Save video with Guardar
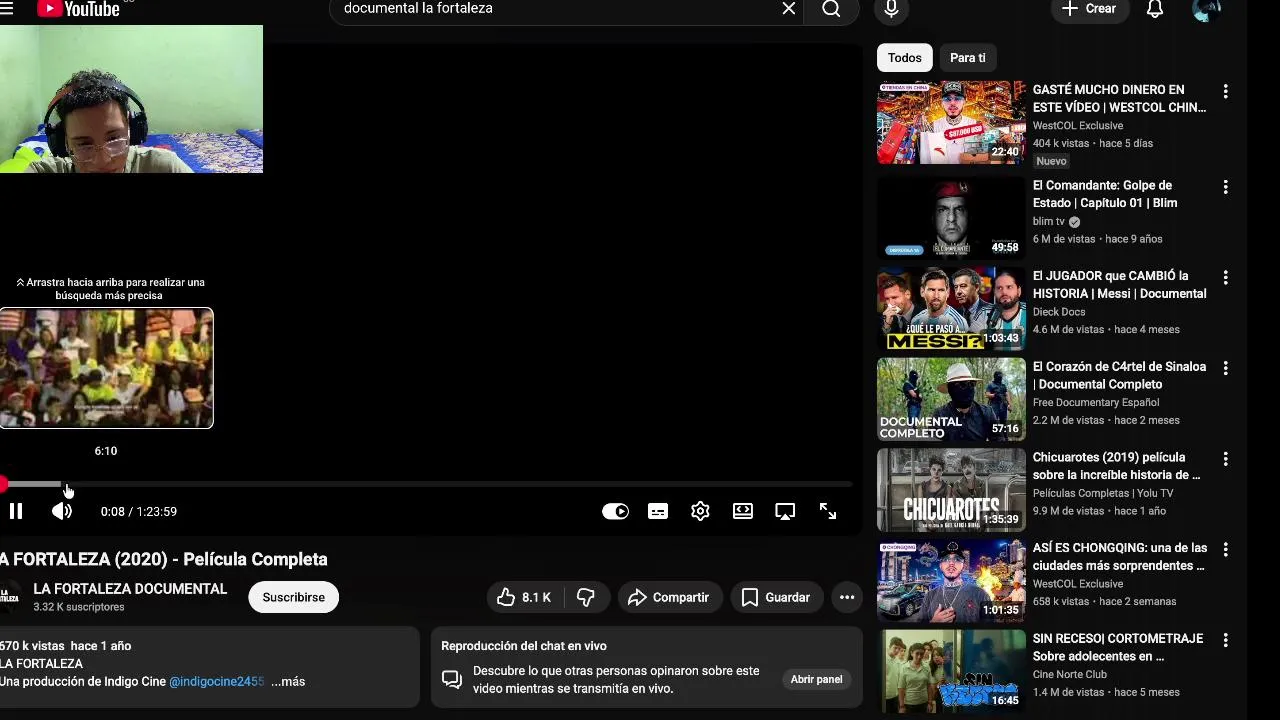 point(777,597)
